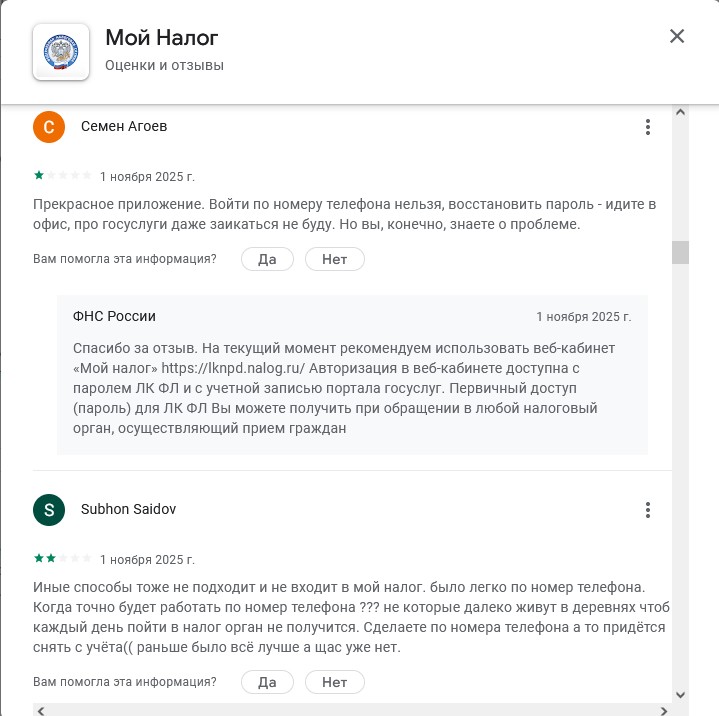Select Да under Subhon Saidov's review
The width and height of the screenshot is (719, 716).
(x=267, y=682)
